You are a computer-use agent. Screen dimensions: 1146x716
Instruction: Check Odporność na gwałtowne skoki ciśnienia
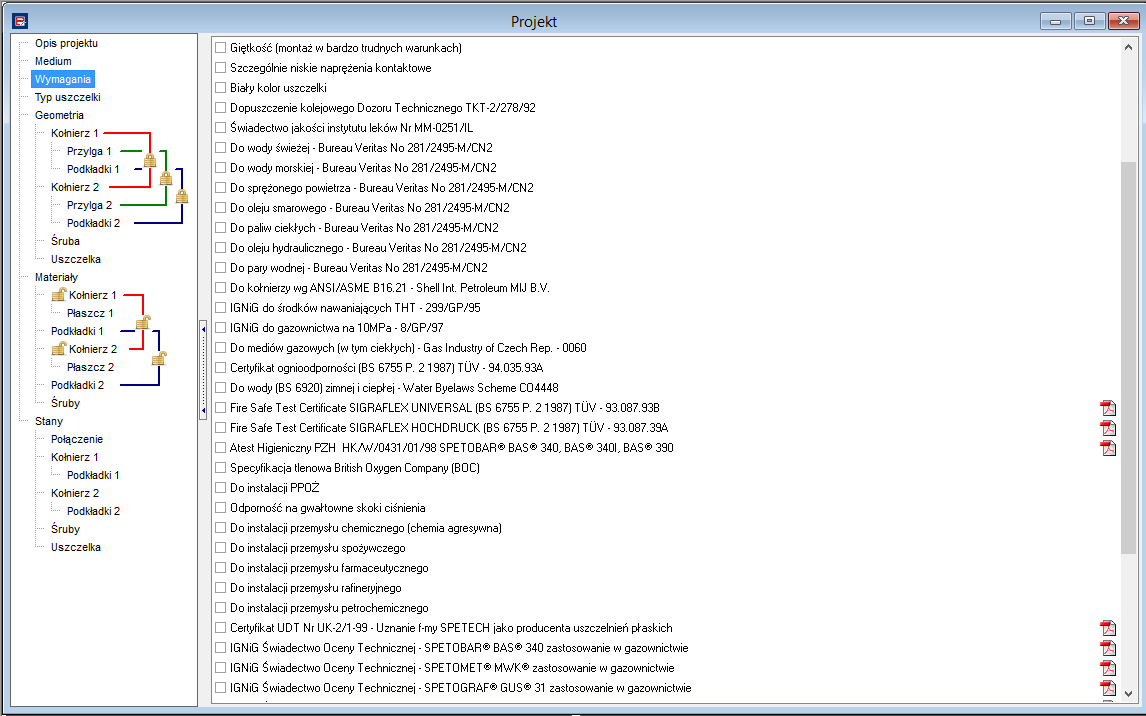coord(221,507)
